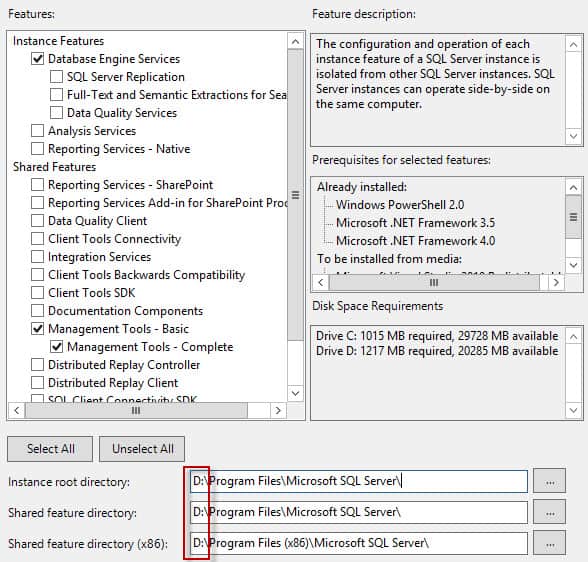Click Prerequisites scroll right arrow
Screen dimensions: 588x562
point(556,282)
